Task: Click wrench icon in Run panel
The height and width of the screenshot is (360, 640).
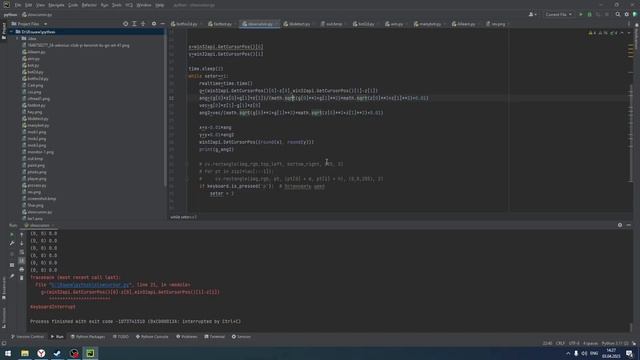Action: click(x=12, y=243)
